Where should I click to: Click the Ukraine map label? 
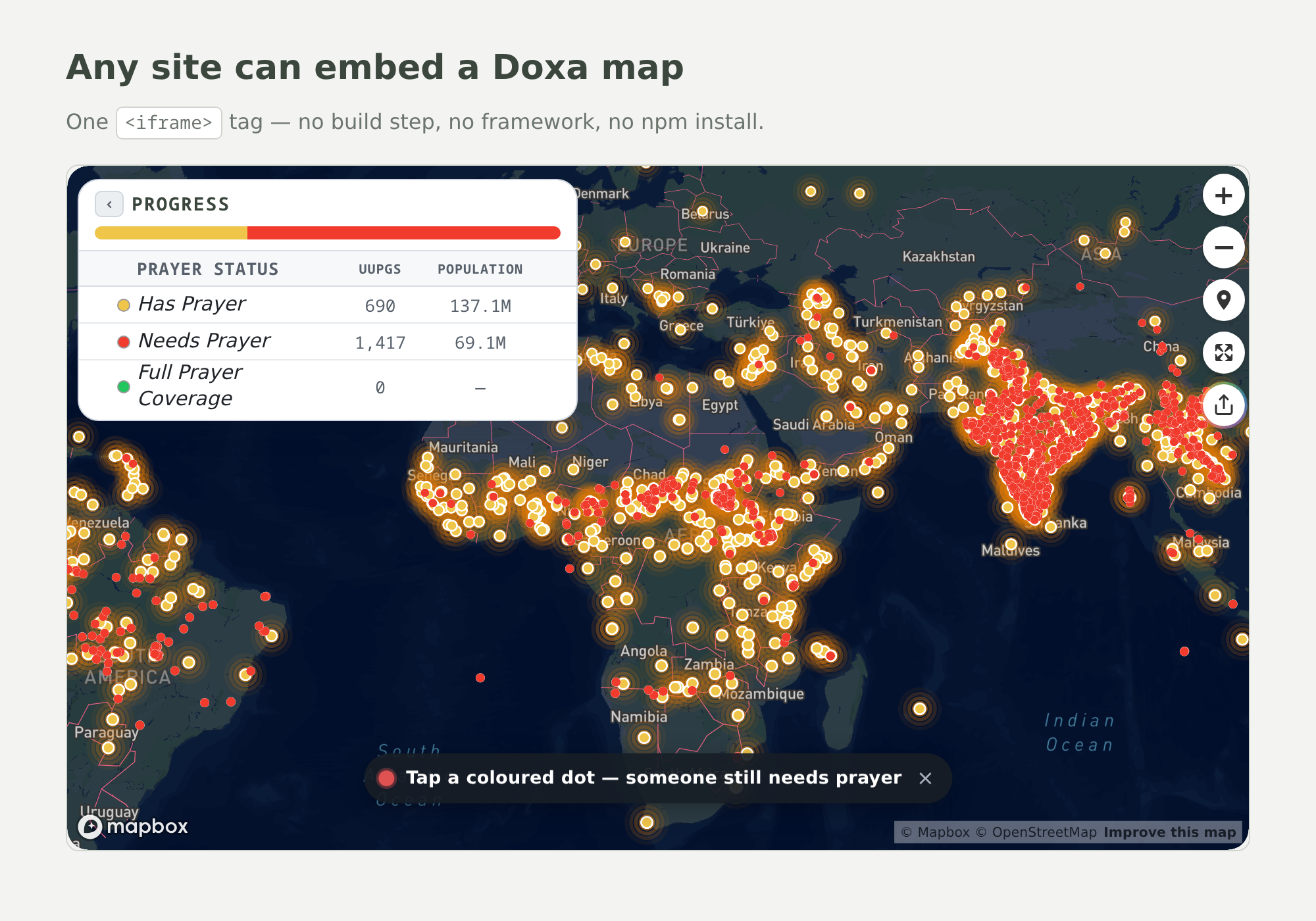[725, 248]
